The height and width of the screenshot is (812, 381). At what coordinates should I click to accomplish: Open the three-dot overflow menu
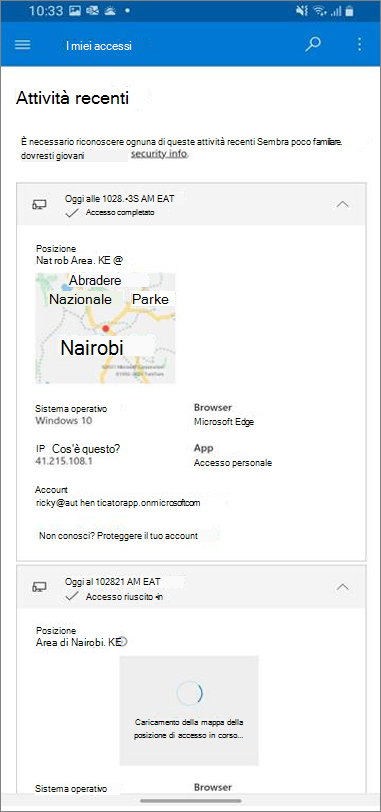tap(360, 45)
